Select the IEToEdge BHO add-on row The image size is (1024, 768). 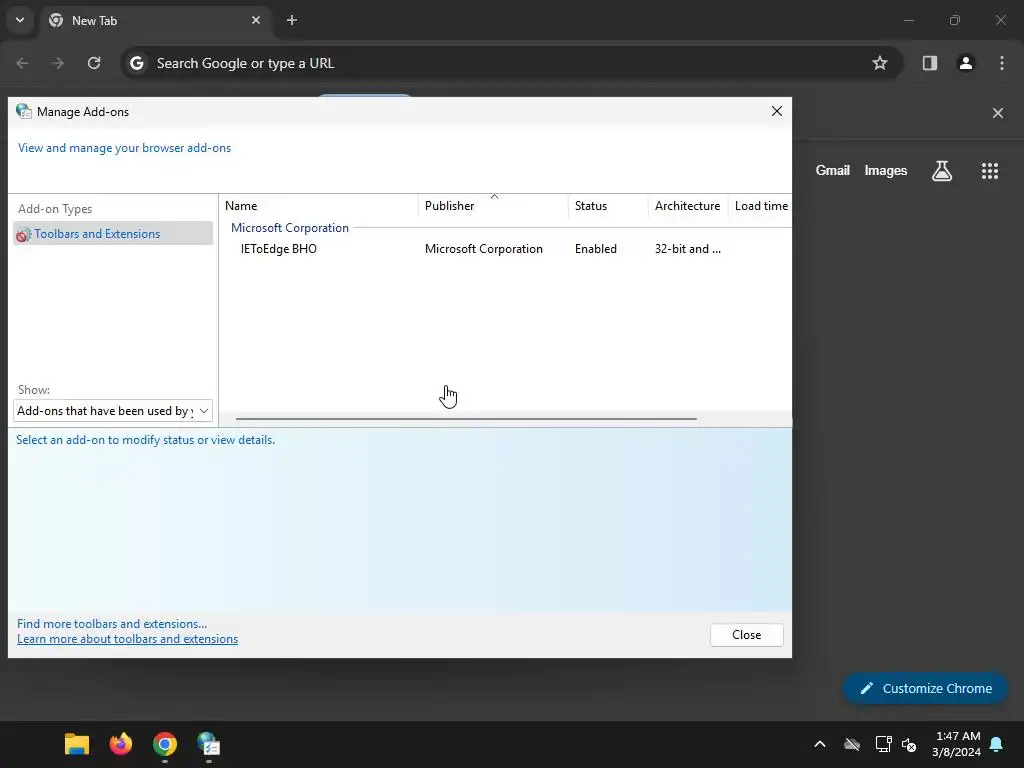pos(506,249)
